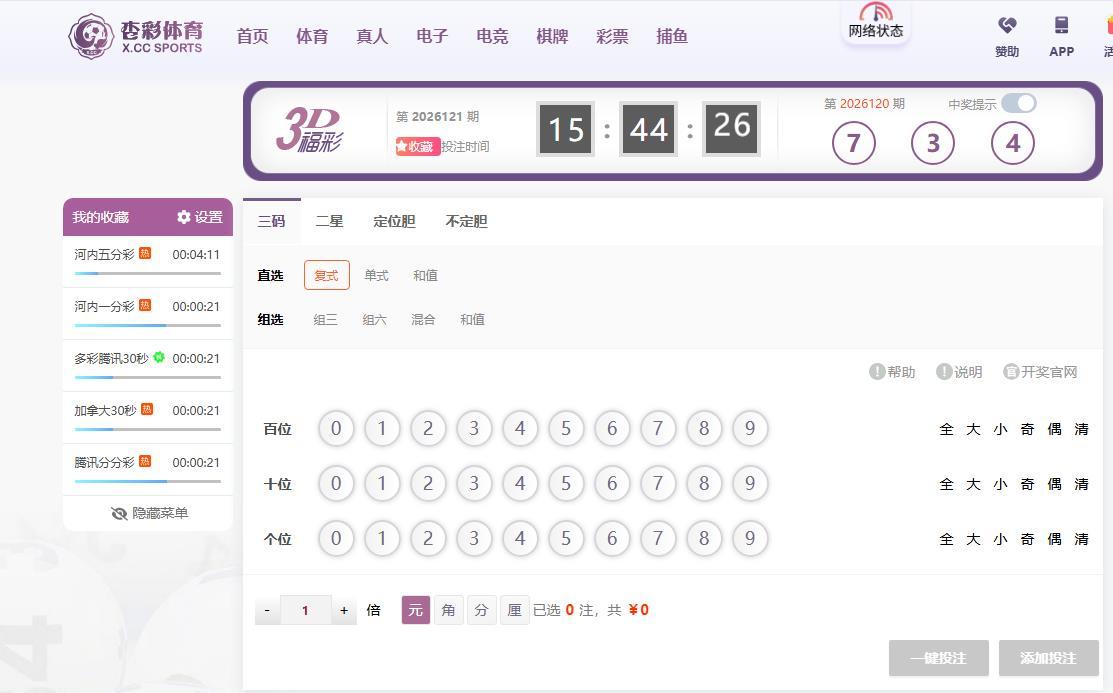The width and height of the screenshot is (1113, 693).
Task: Choose the 混合 group play
Action: coord(423,320)
